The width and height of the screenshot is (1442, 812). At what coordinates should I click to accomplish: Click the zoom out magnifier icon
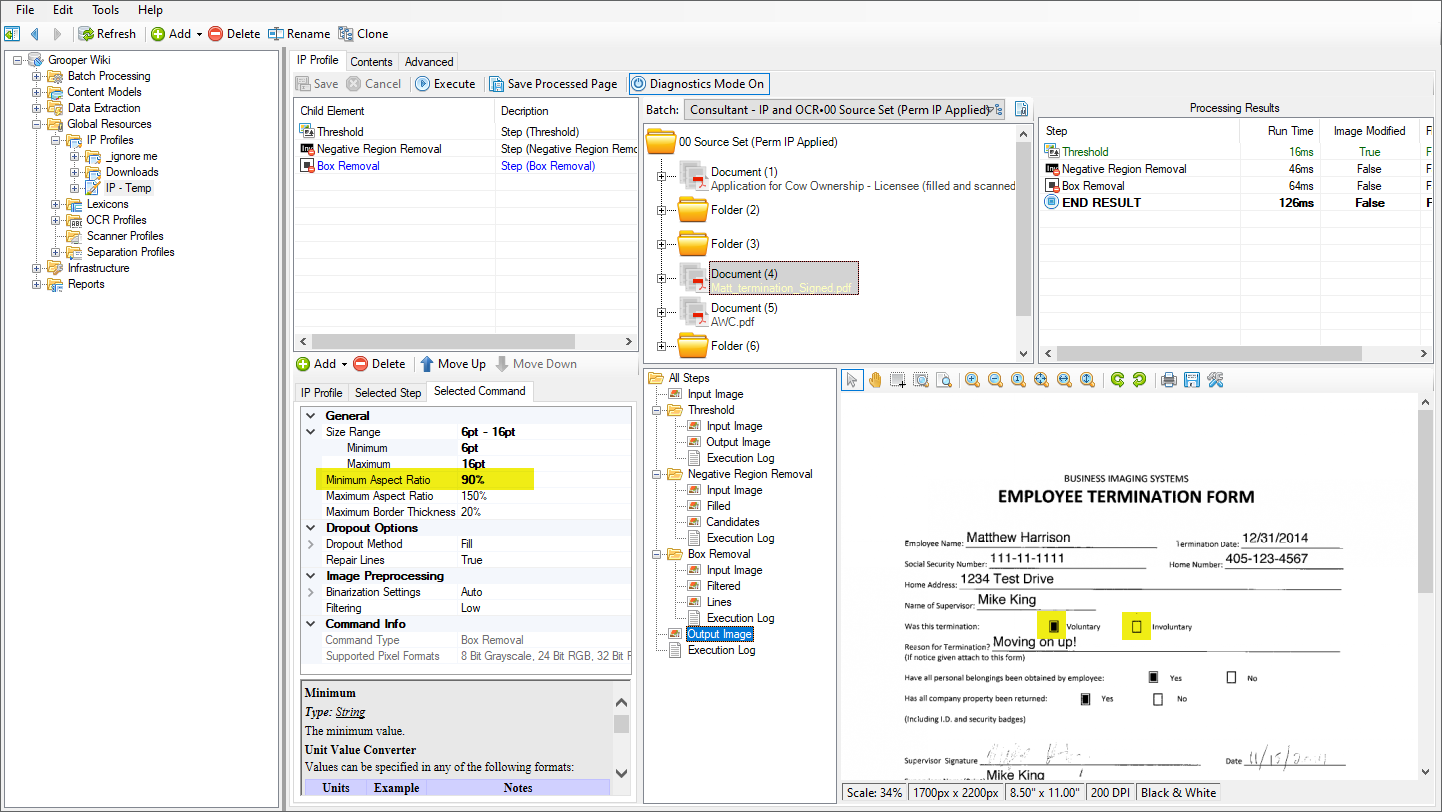995,380
